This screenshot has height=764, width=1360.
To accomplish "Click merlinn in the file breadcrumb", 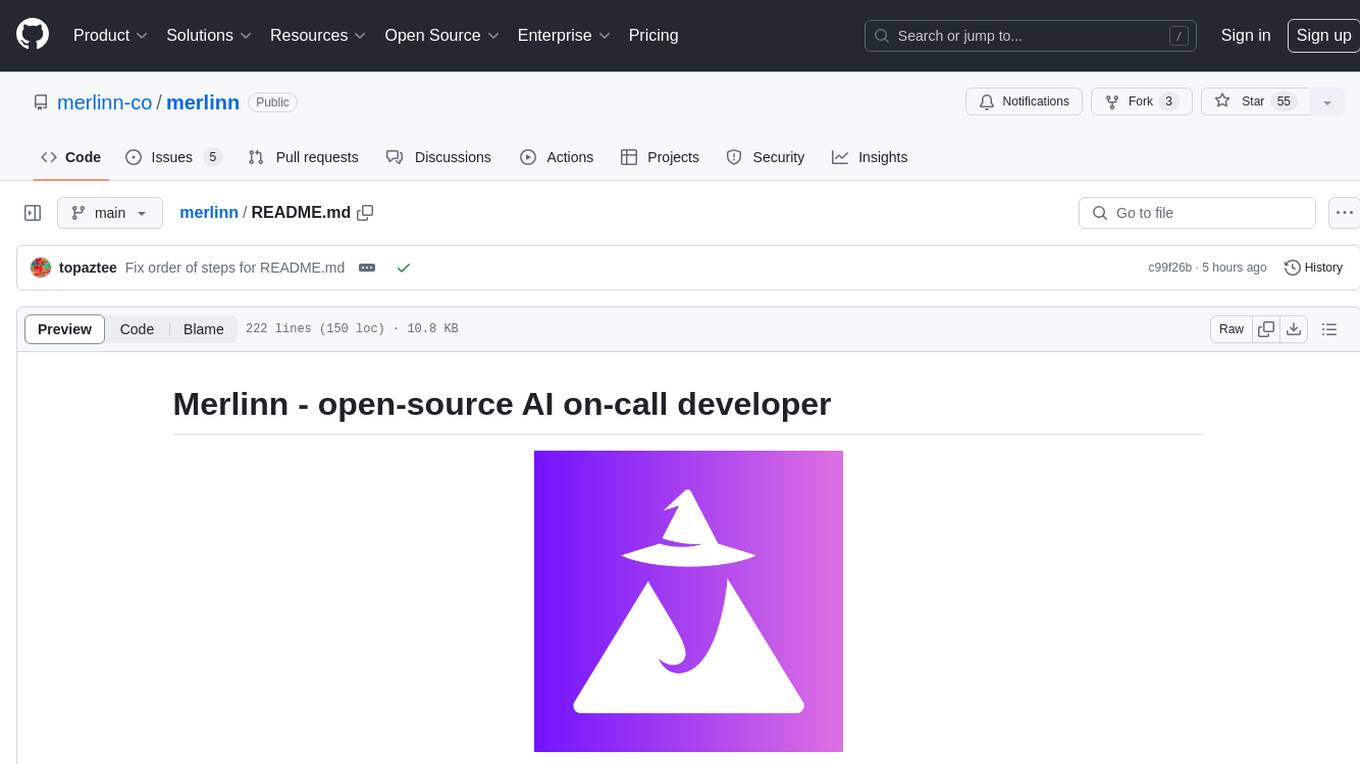I will click(x=209, y=212).
